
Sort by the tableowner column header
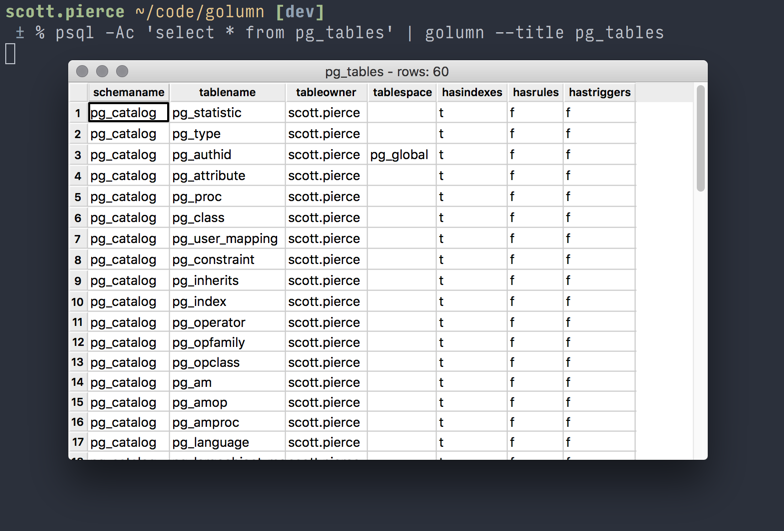click(326, 92)
